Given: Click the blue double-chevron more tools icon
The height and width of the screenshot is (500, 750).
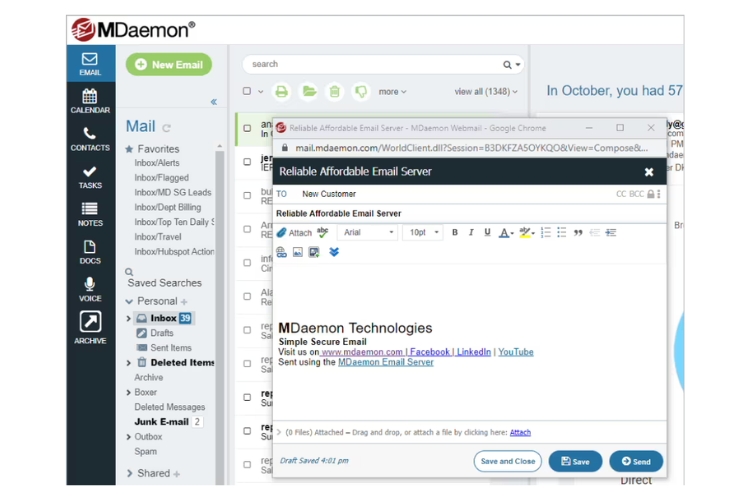Looking at the screenshot, I should (x=334, y=252).
